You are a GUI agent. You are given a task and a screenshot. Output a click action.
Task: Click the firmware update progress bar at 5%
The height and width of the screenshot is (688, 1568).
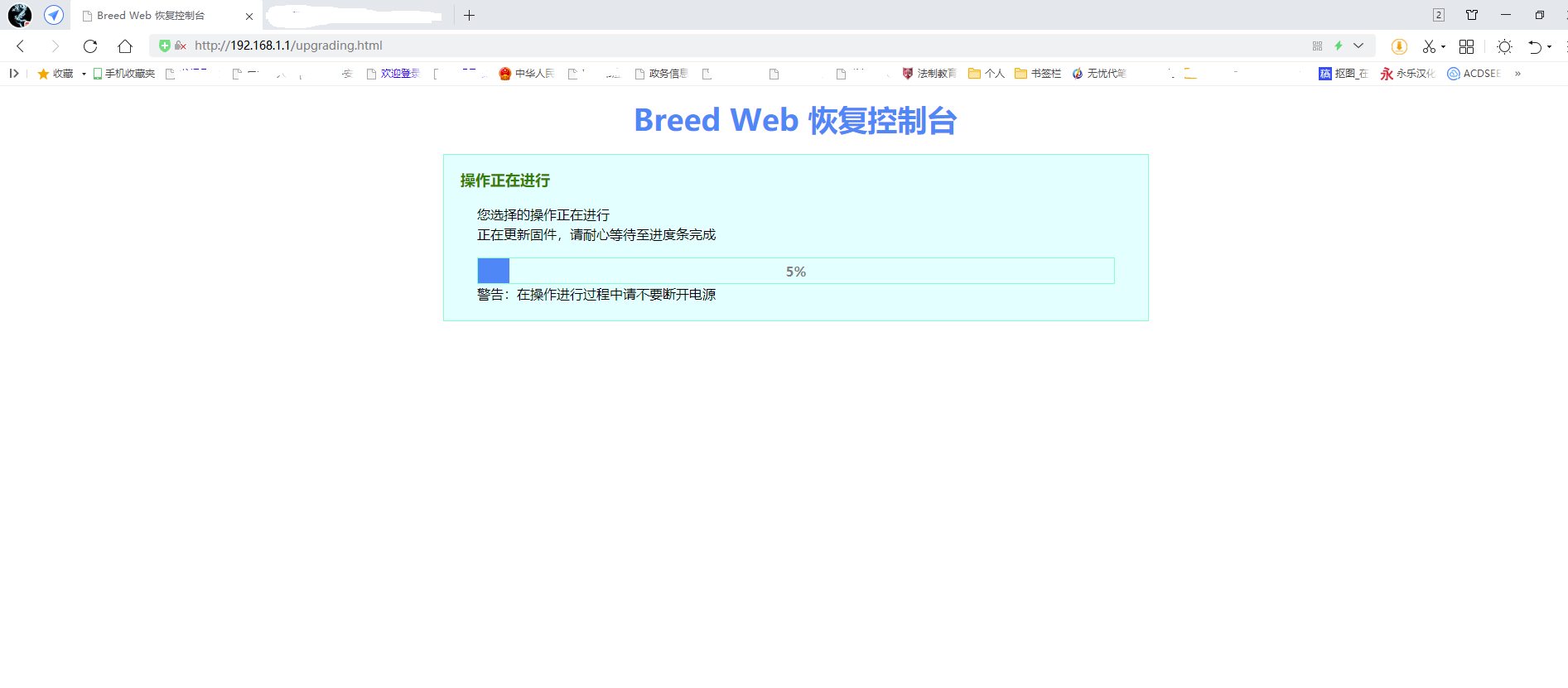tap(796, 271)
